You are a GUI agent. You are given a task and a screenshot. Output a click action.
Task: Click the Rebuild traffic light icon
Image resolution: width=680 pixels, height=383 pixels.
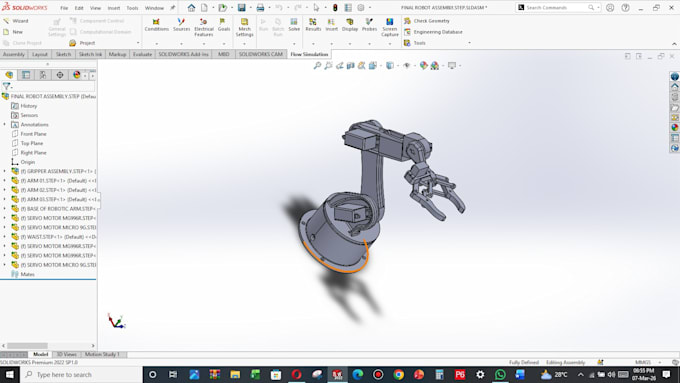click(335, 8)
